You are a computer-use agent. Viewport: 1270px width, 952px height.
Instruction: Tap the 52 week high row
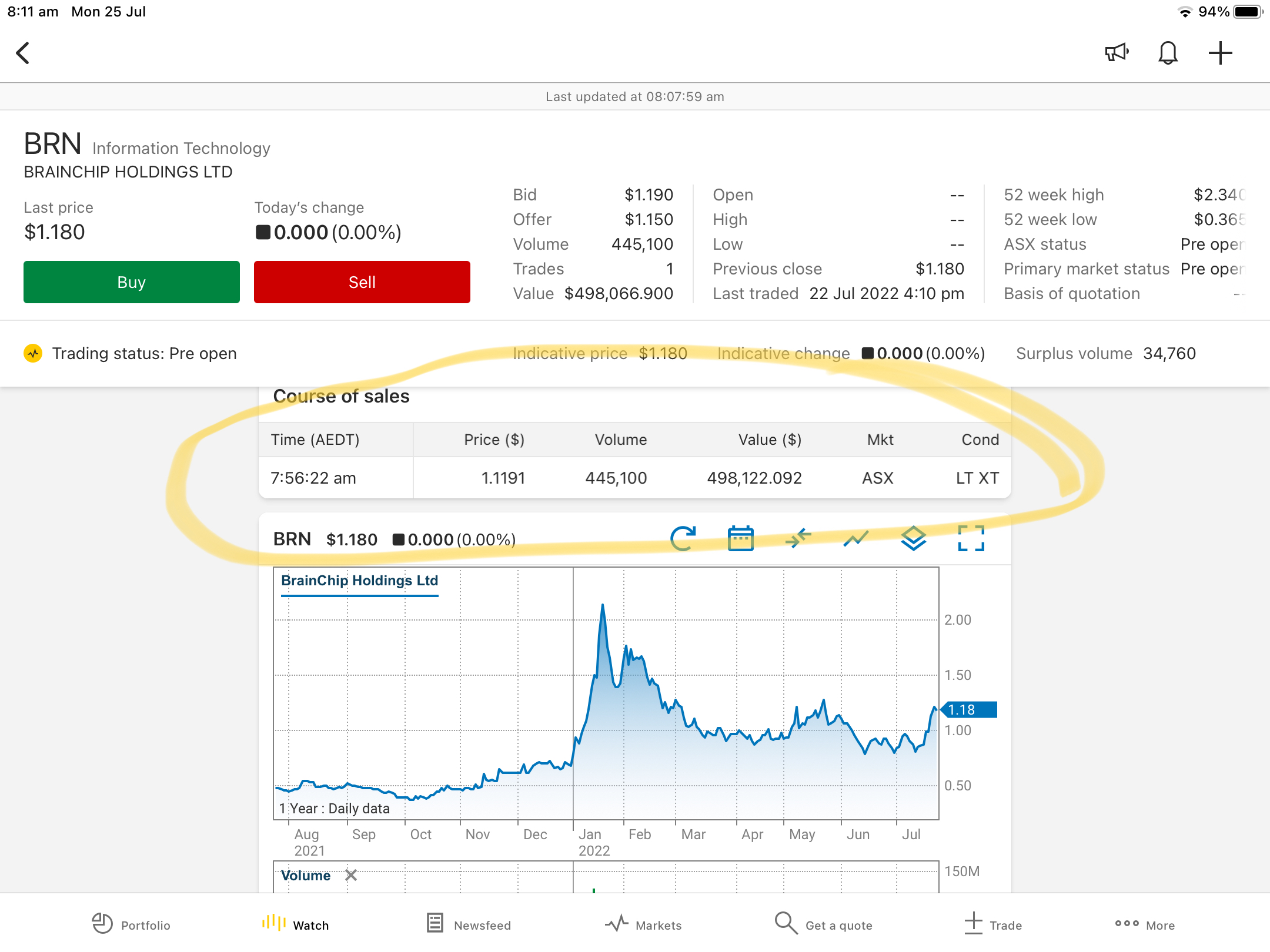(1124, 195)
